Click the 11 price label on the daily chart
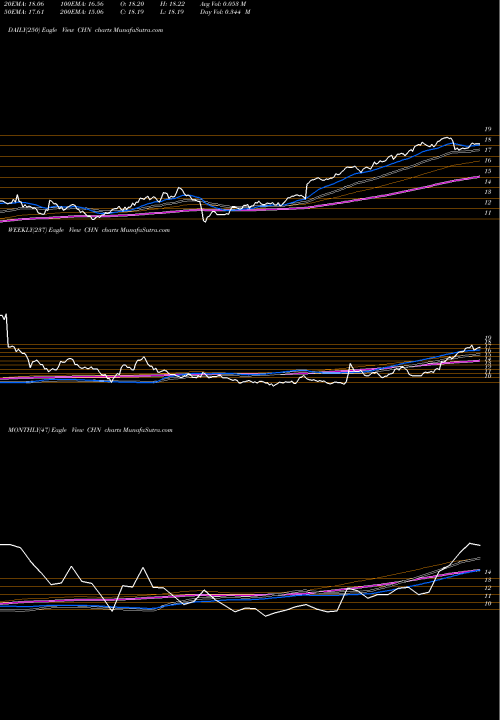The height and width of the screenshot is (720, 500). [488, 213]
